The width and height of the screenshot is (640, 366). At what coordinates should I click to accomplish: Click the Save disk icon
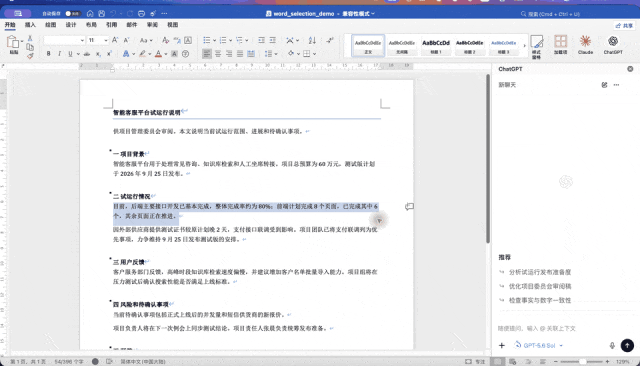tap(102, 13)
